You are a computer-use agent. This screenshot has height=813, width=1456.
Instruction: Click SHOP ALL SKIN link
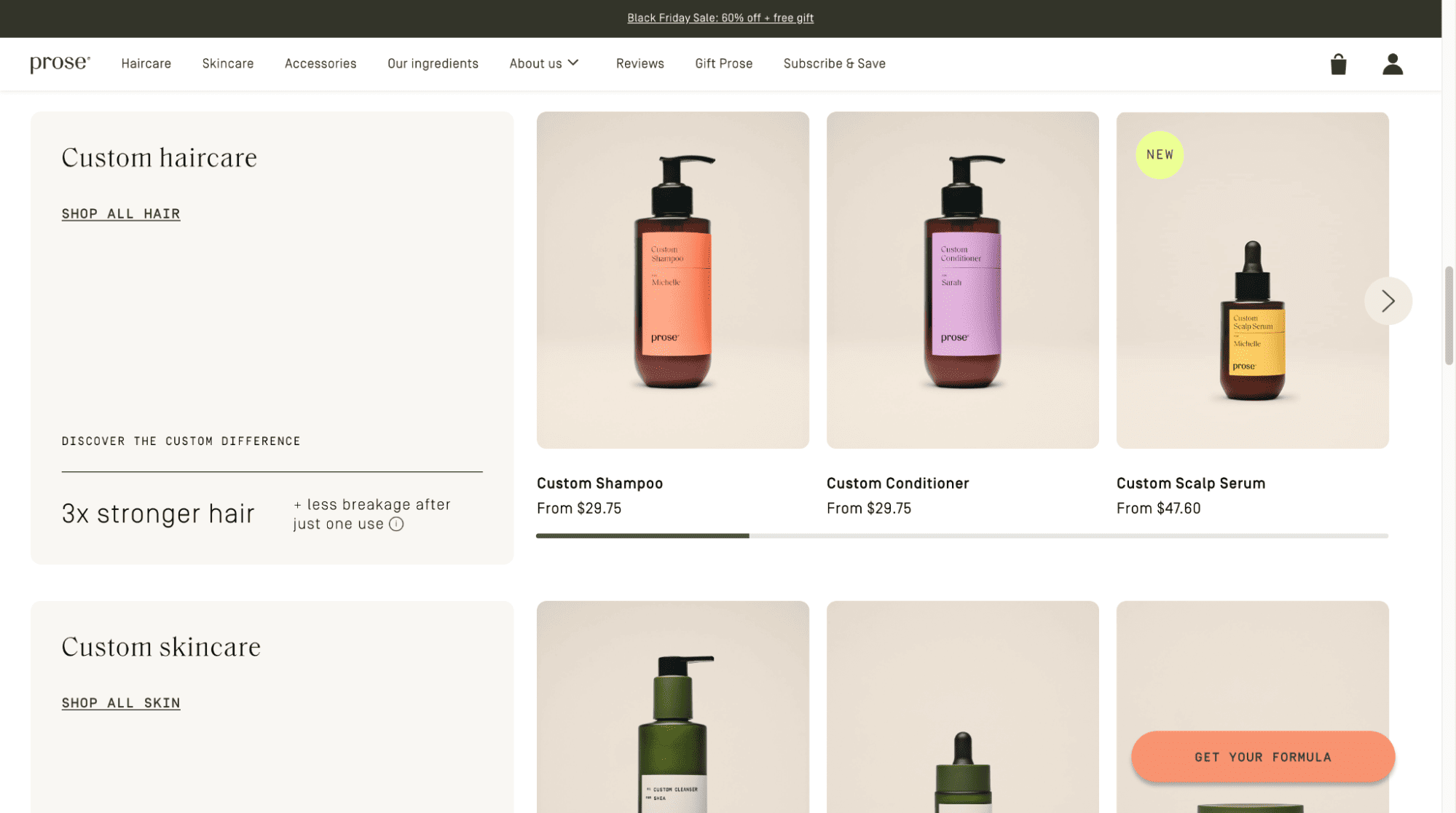point(121,703)
